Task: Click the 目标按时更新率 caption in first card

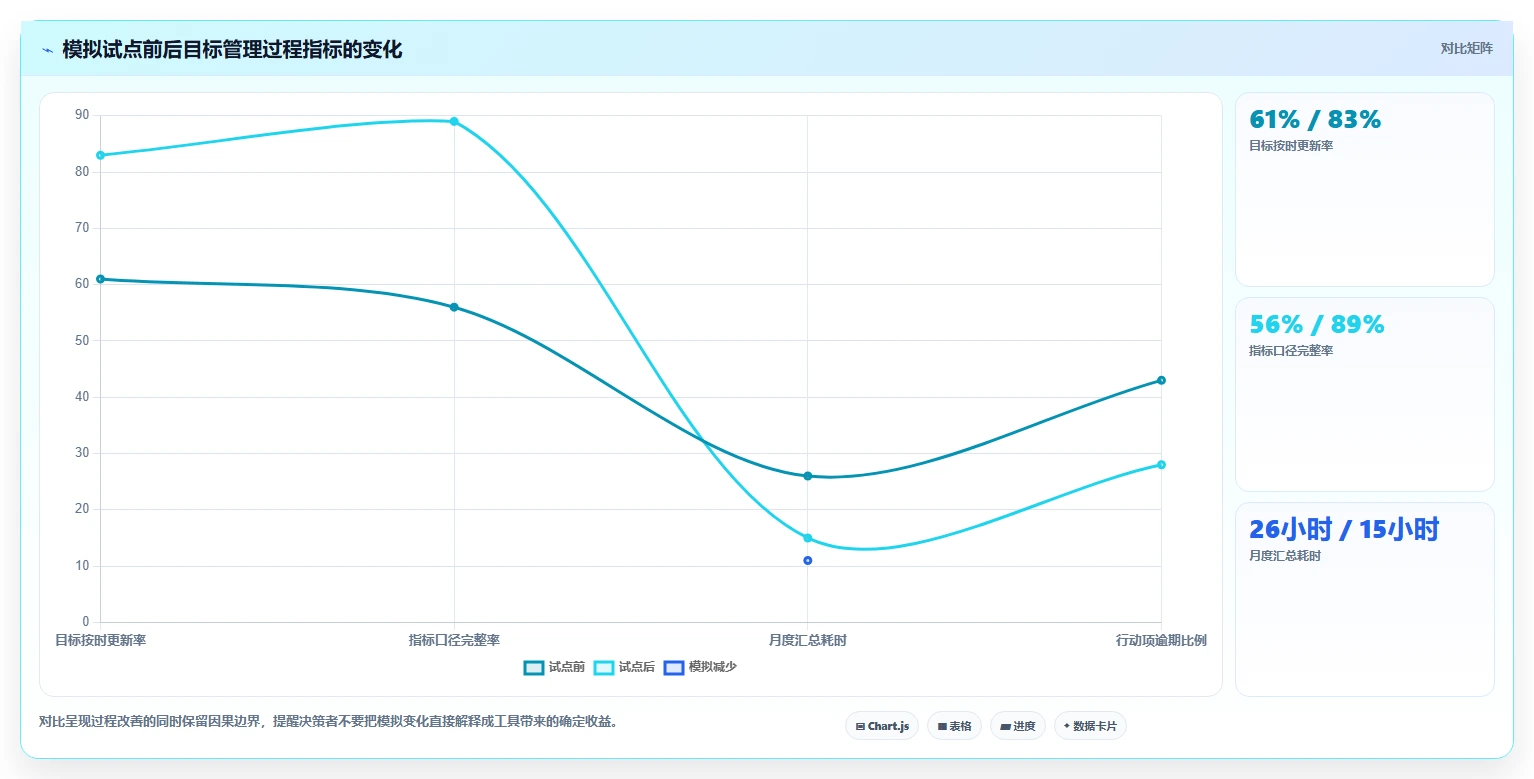Action: (1290, 146)
